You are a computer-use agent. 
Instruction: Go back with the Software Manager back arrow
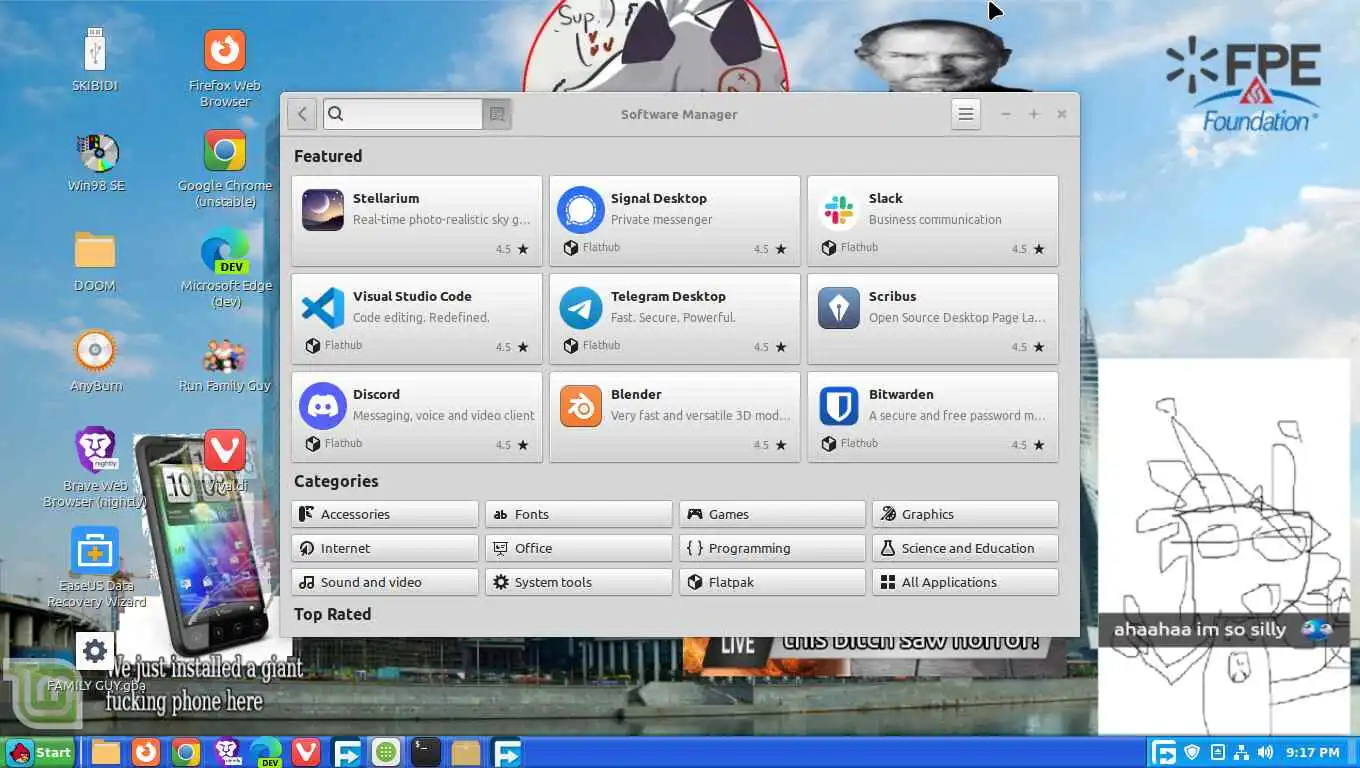(x=302, y=114)
